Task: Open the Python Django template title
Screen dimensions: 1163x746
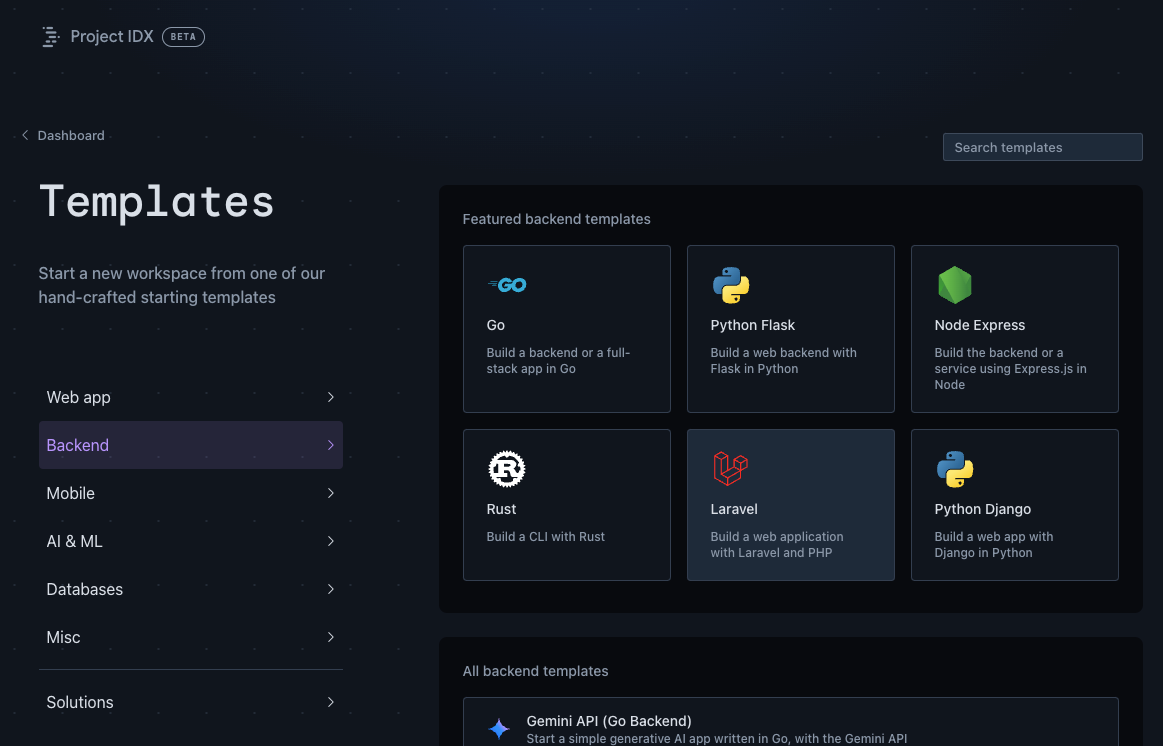Action: pyautogui.click(x=982, y=509)
